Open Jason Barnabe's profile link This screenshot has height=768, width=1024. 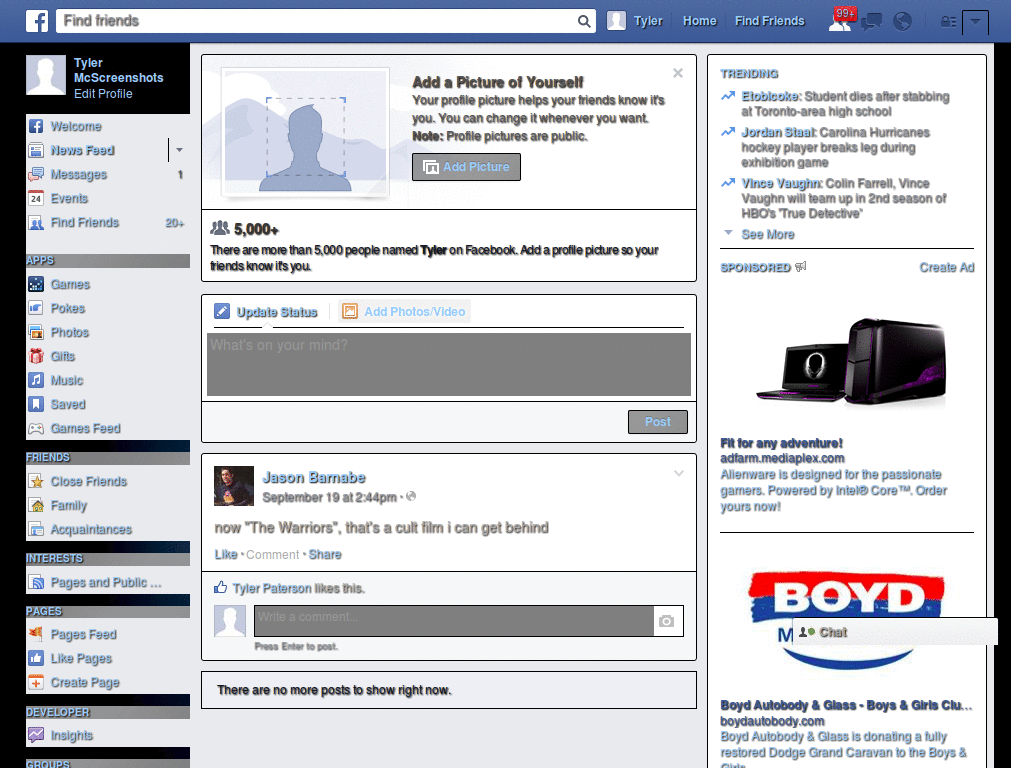313,477
